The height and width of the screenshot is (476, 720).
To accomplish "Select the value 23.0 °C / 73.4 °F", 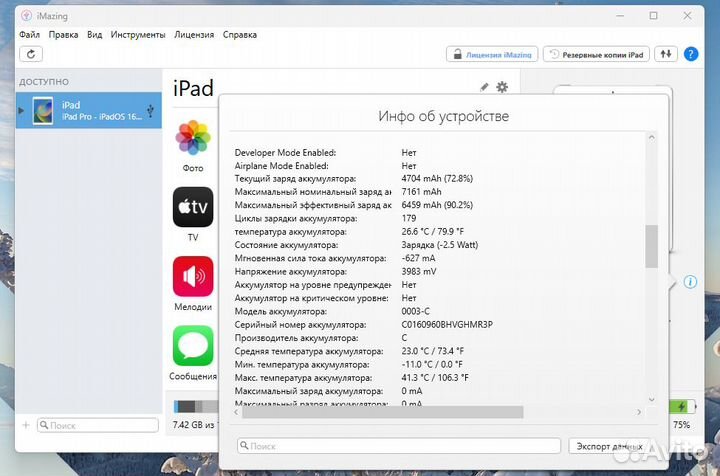I will [x=433, y=352].
